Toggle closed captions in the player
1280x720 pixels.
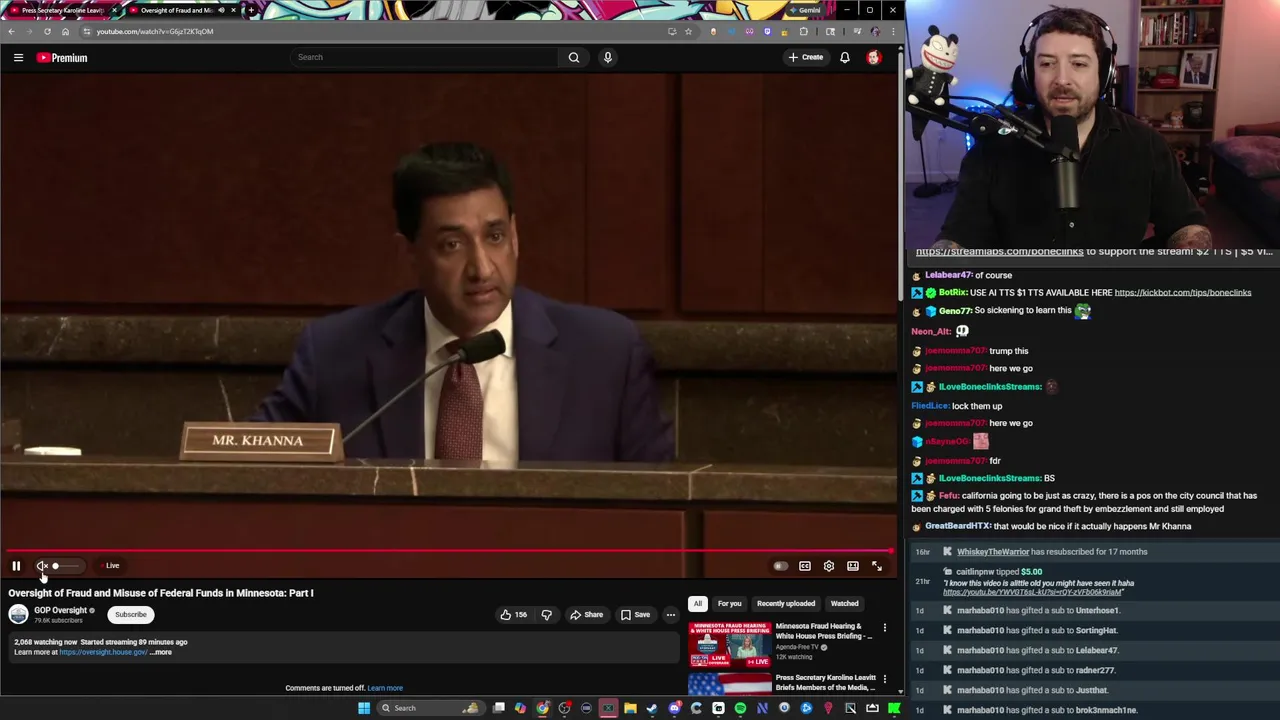tap(804, 566)
